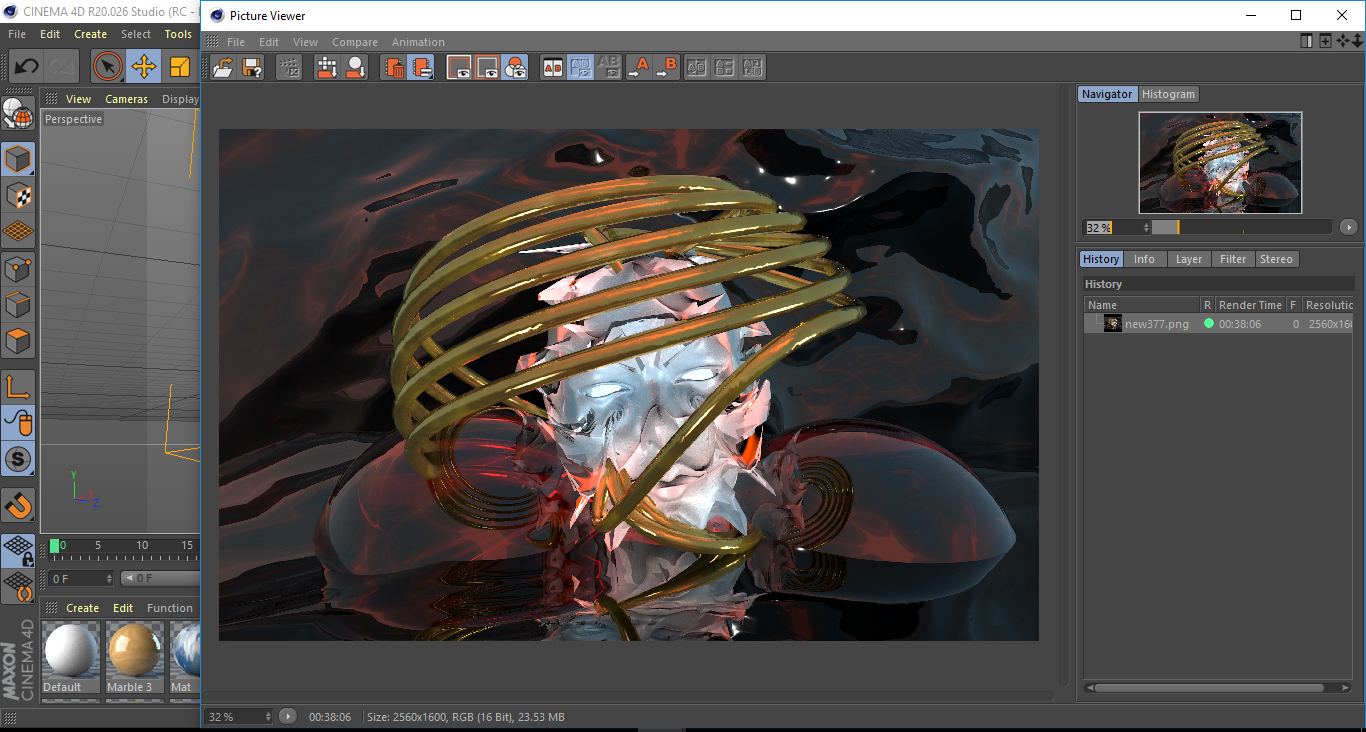The height and width of the screenshot is (732, 1366).
Task: Click the navigator zoom slider
Action: pos(1241,227)
